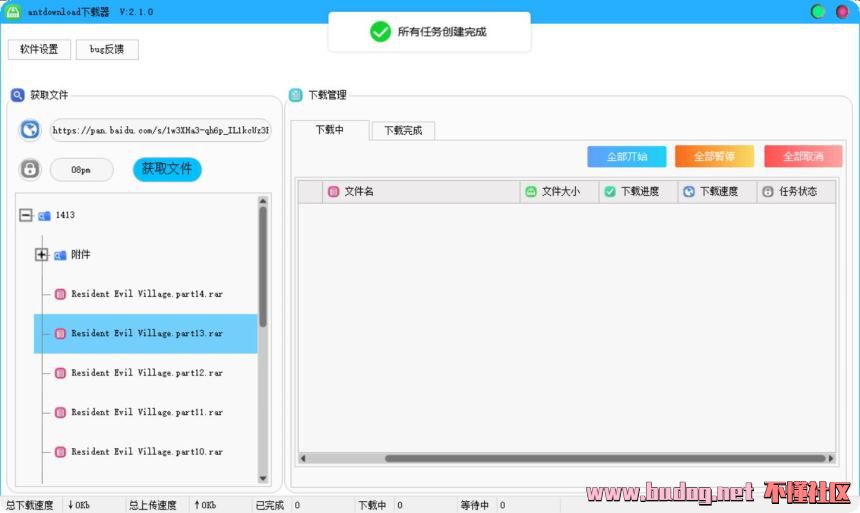Click the magnifier icon of 获取文件 panel
Viewport: 860px width, 513px height.
click(x=18, y=95)
